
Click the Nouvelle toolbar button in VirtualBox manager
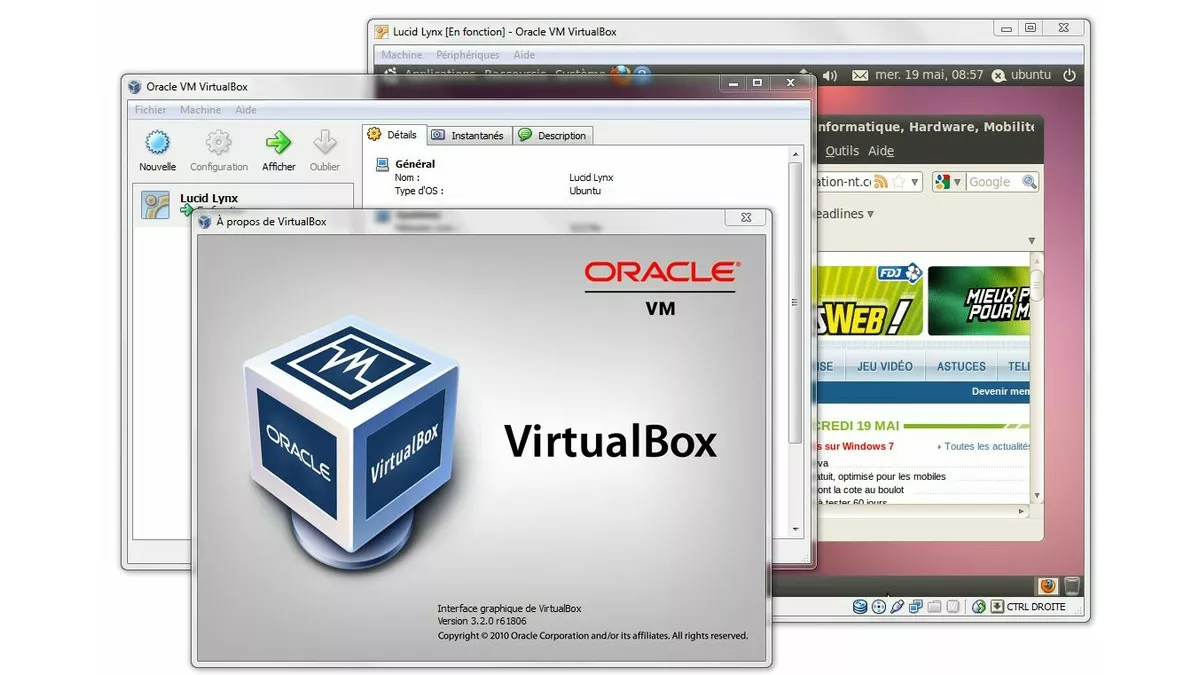click(x=157, y=151)
